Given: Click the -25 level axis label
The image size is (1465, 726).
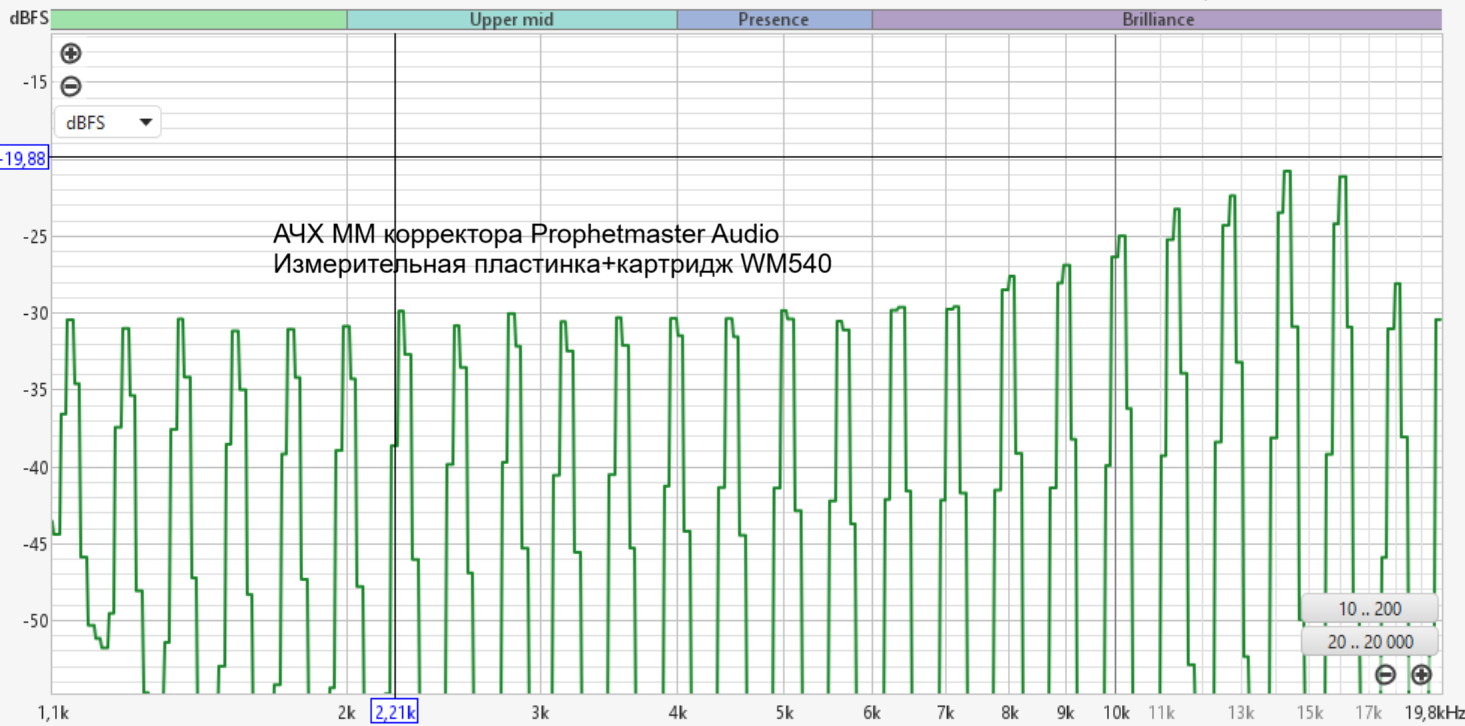Looking at the screenshot, I should coord(35,237).
